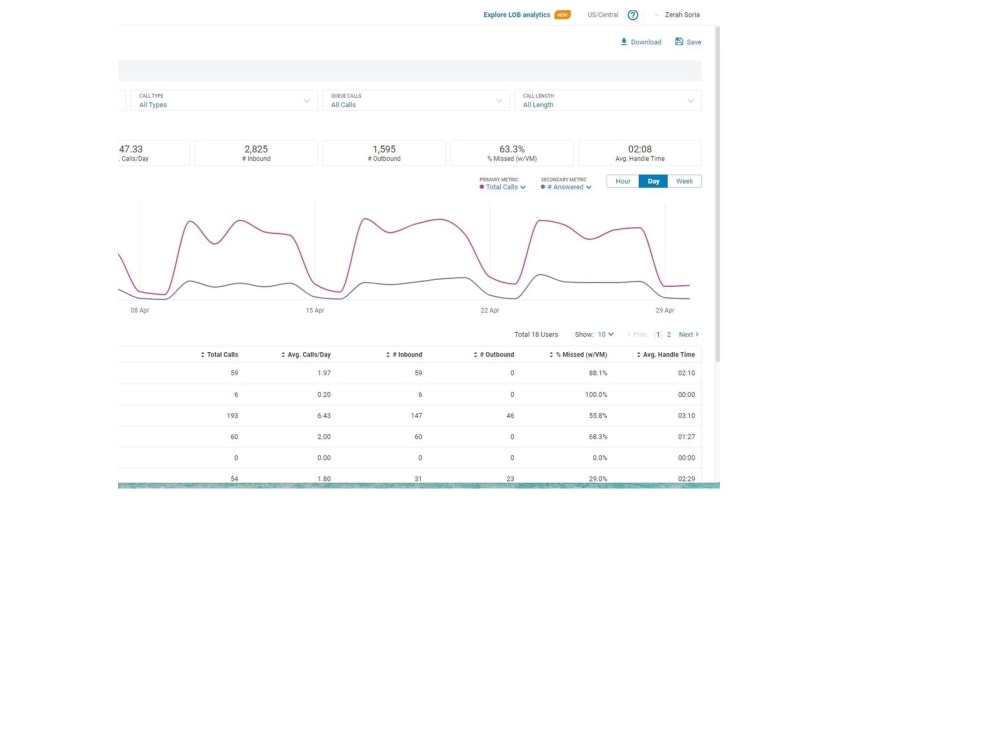Click the 68.3% missed cell
The image size is (1000, 750).
[x=598, y=437]
